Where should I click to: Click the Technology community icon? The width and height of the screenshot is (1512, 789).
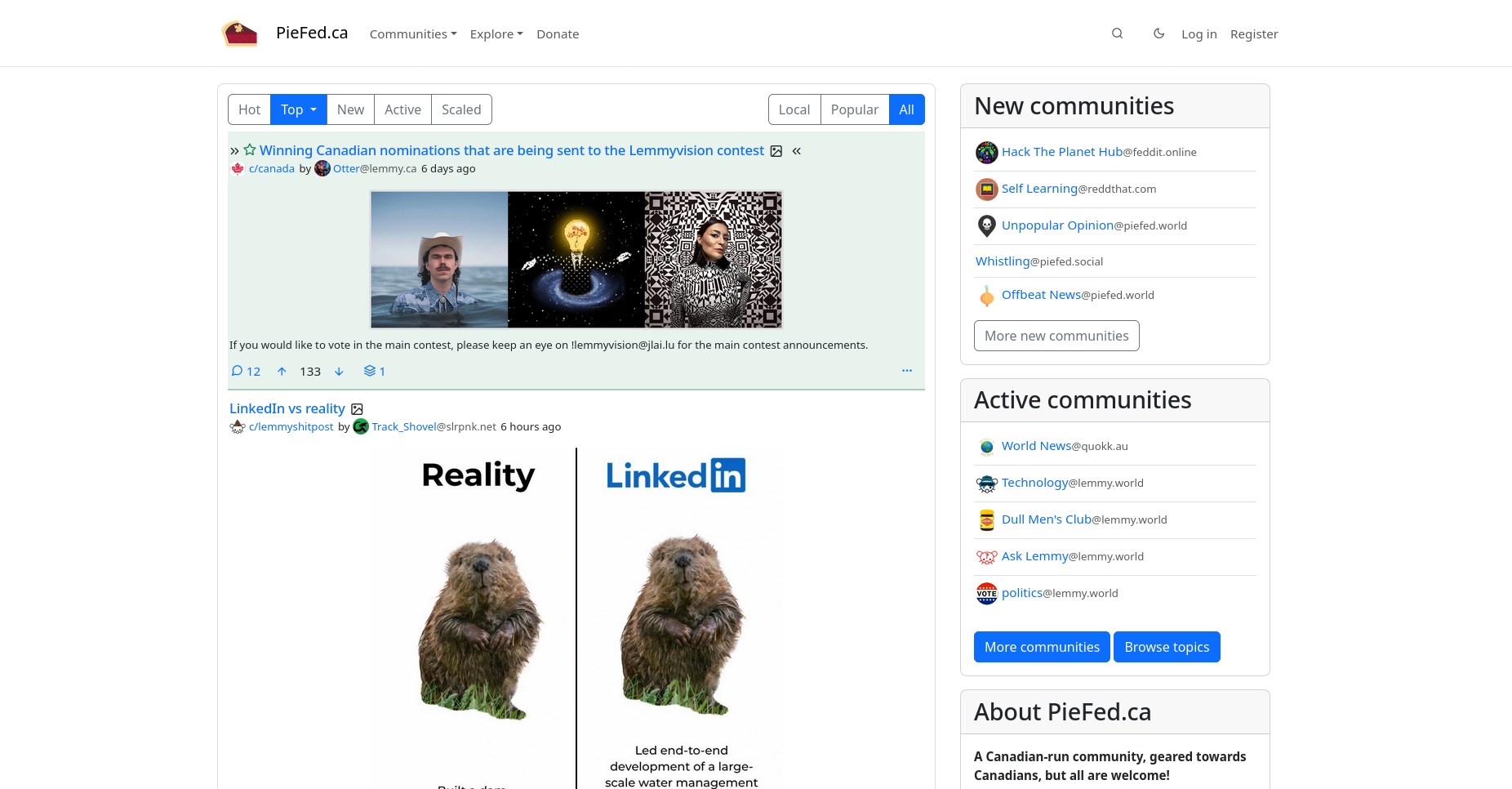click(986, 484)
